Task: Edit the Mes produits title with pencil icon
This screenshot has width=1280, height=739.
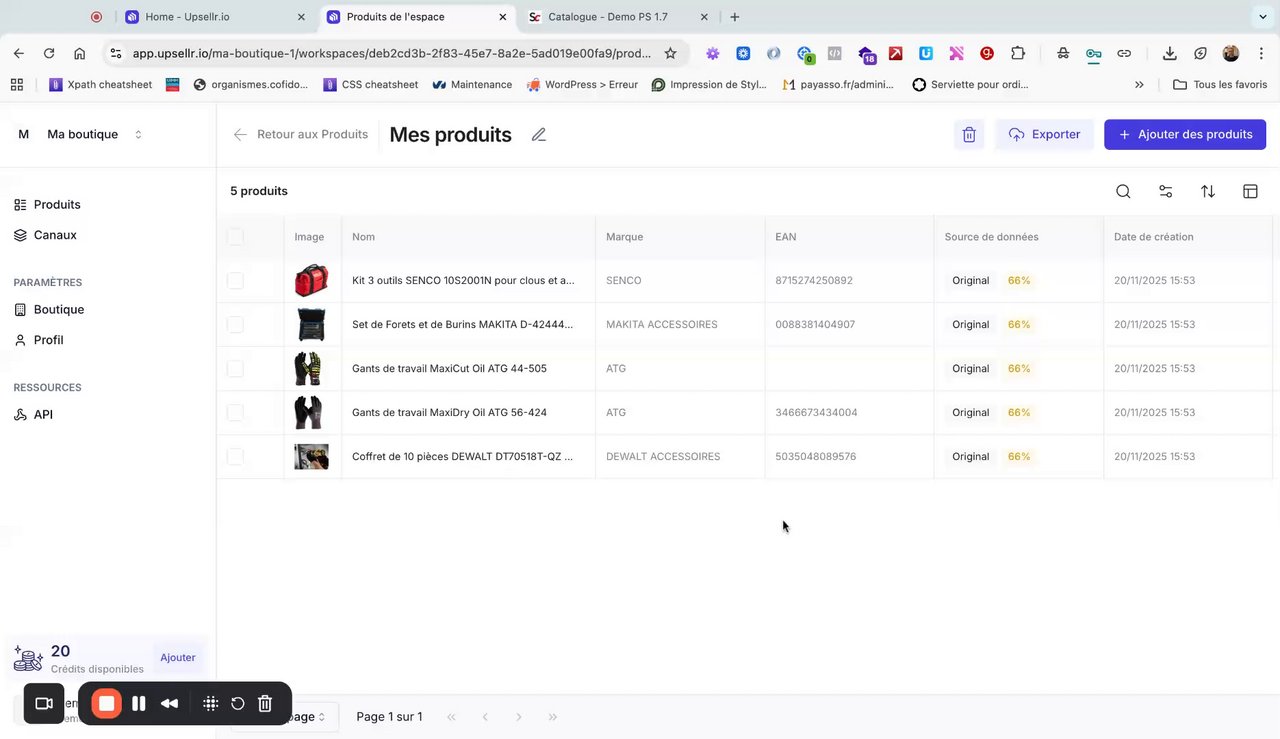Action: [x=539, y=134]
